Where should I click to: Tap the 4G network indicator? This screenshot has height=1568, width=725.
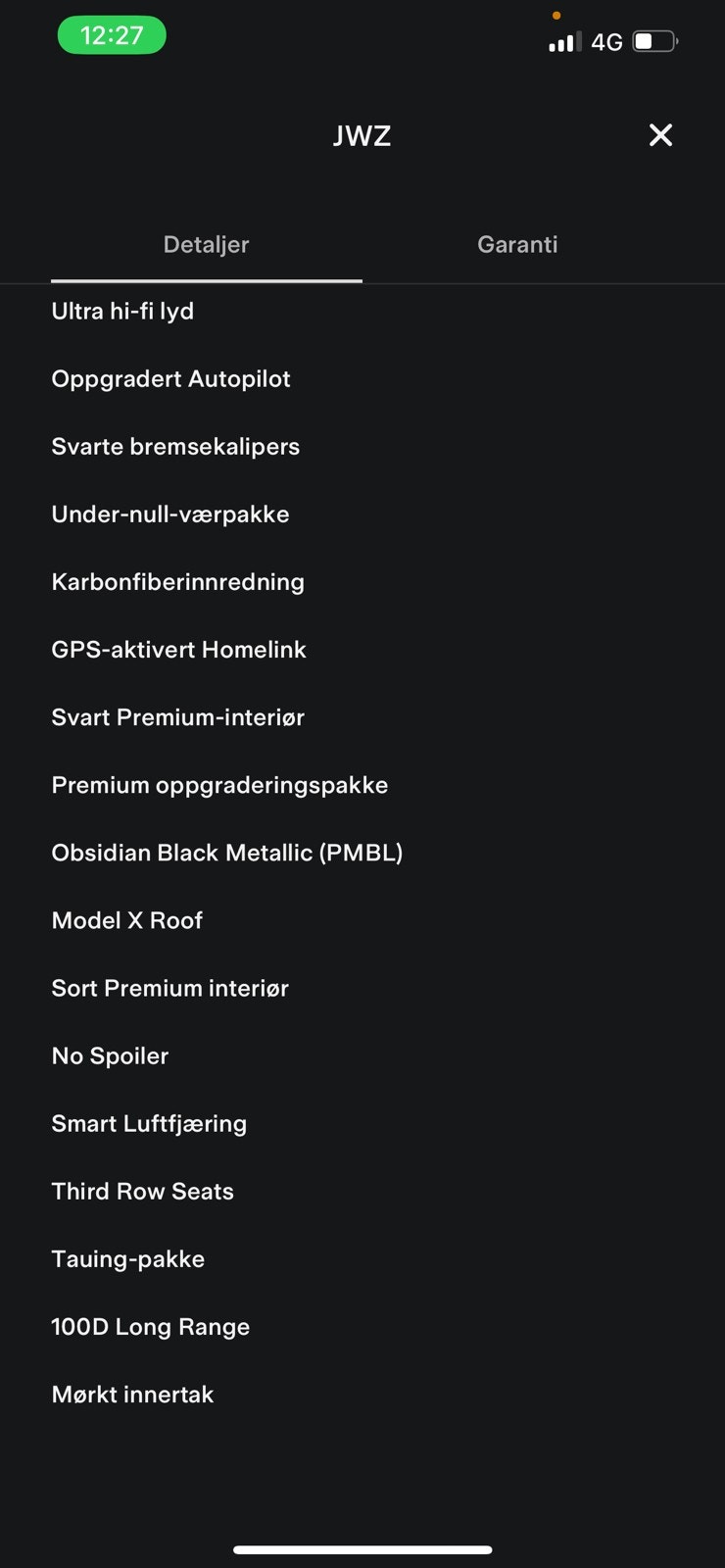coord(607,42)
